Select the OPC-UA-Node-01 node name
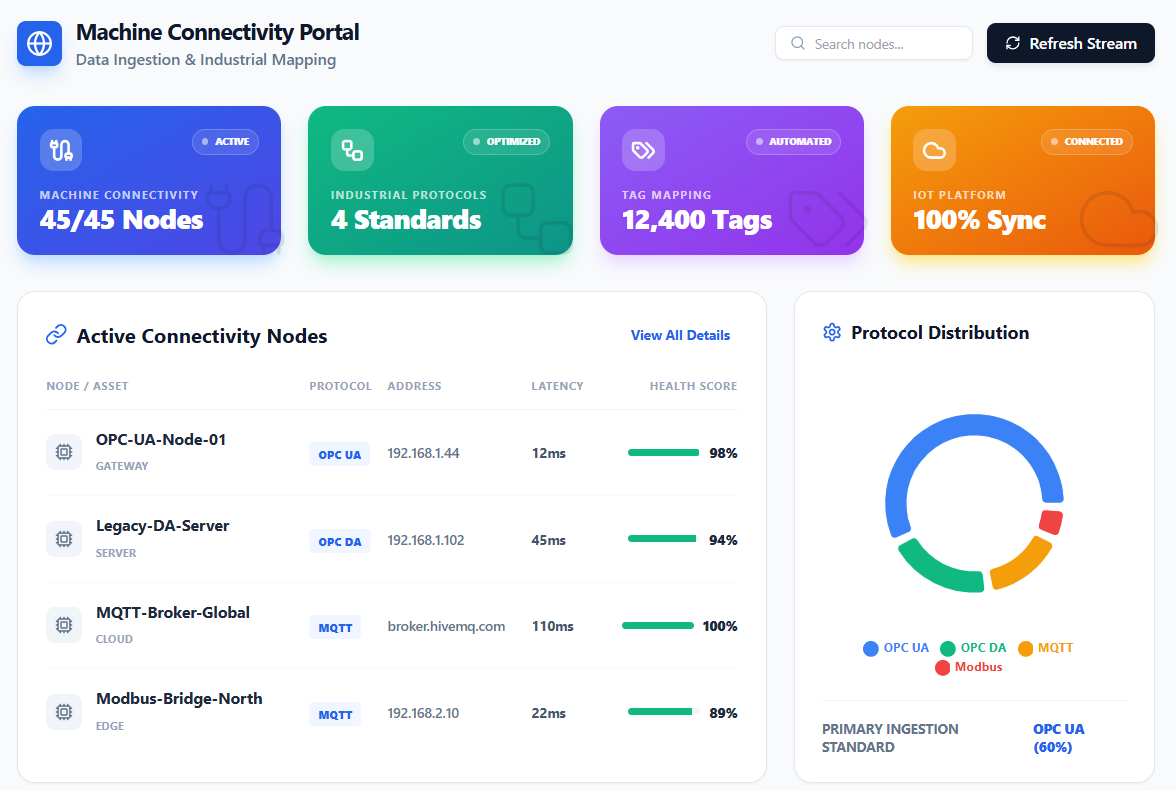The image size is (1176, 798). point(160,440)
